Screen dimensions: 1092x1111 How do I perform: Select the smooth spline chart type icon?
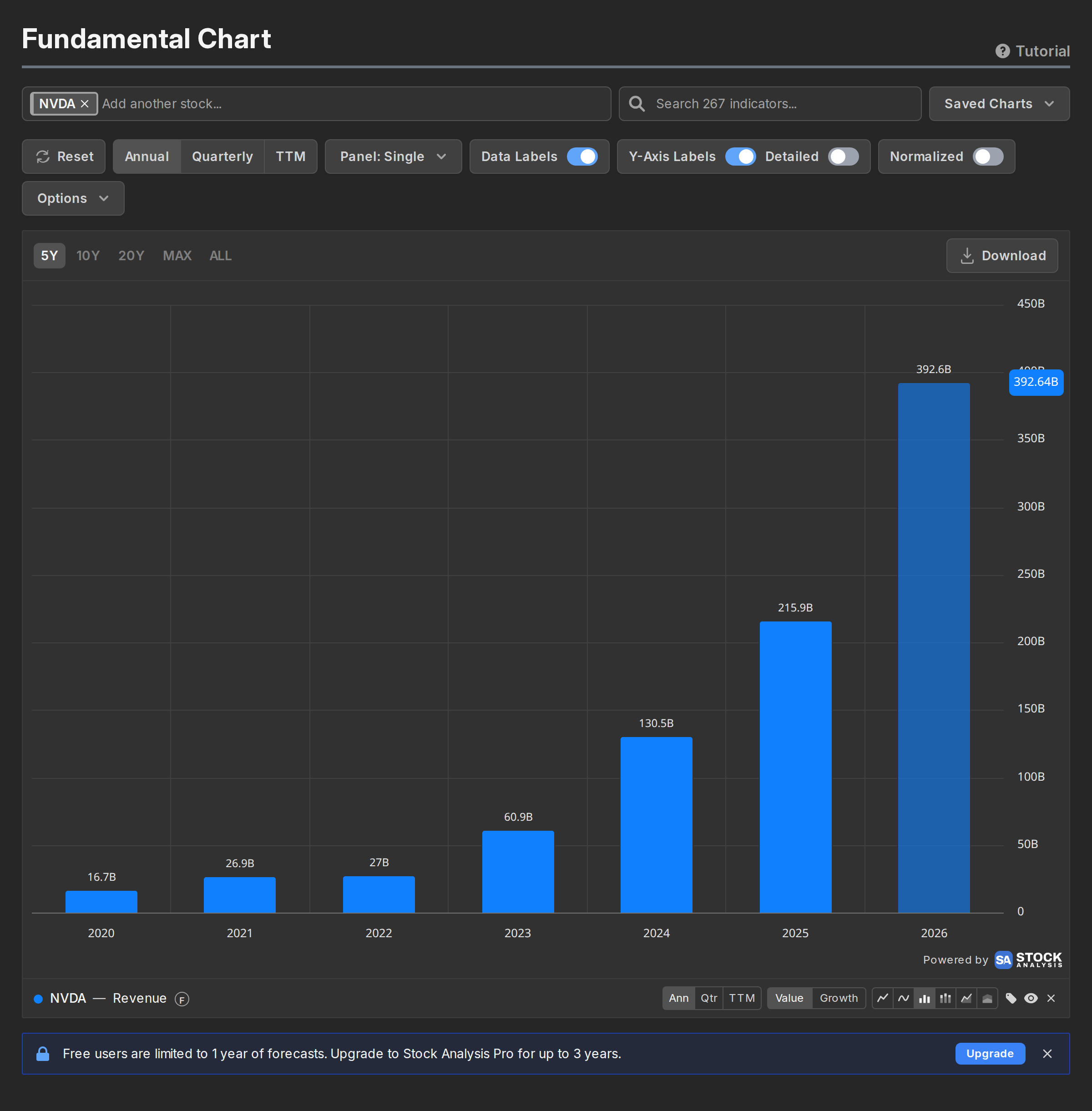(903, 999)
